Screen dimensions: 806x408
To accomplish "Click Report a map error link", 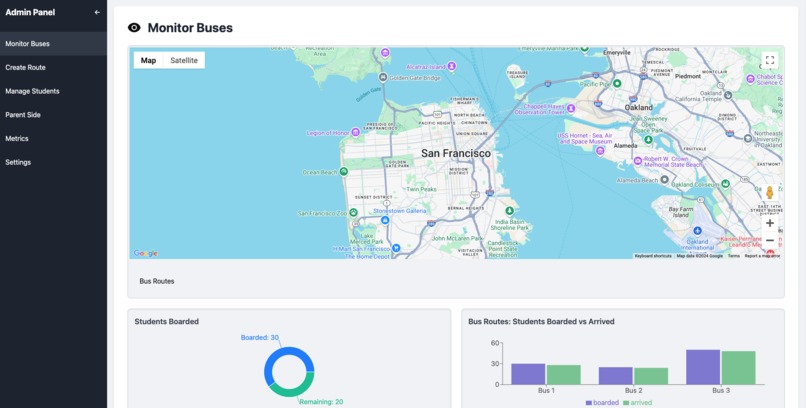I will coord(762,256).
